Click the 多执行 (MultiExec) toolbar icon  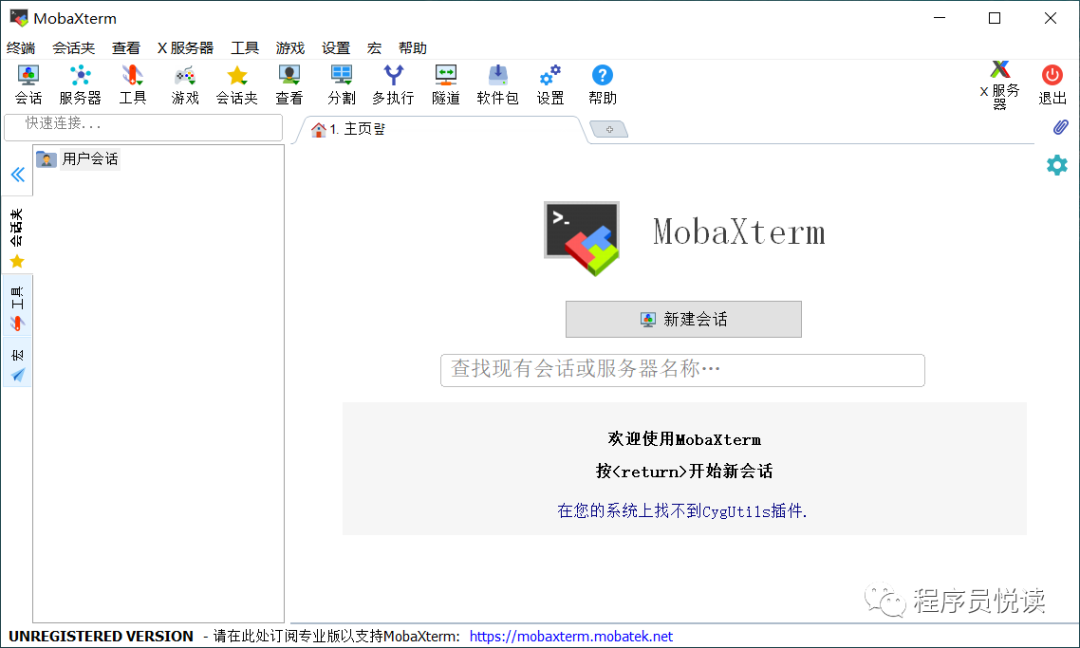tap(393, 85)
